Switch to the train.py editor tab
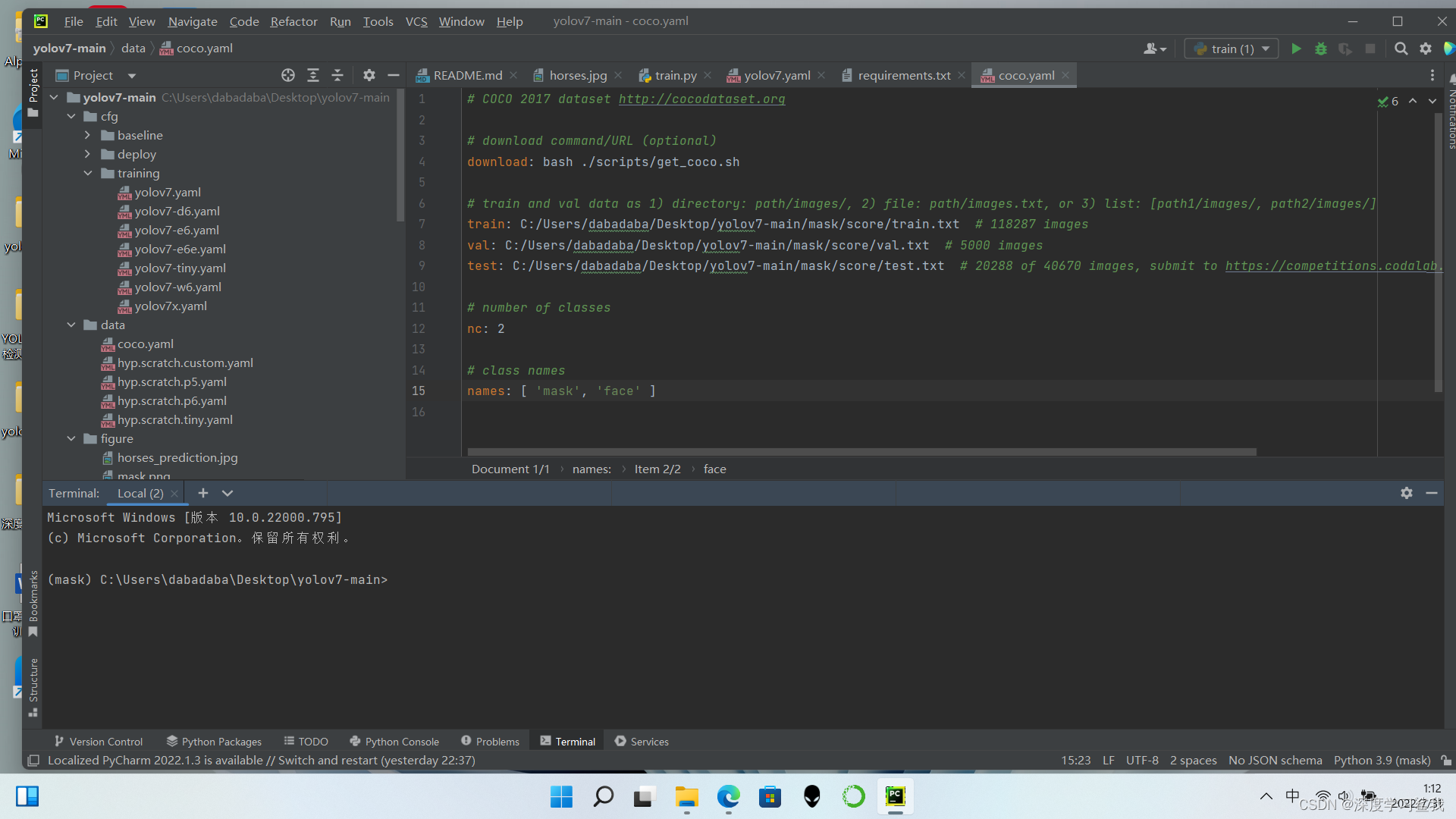Screen dimensions: 1456x819 675,75
